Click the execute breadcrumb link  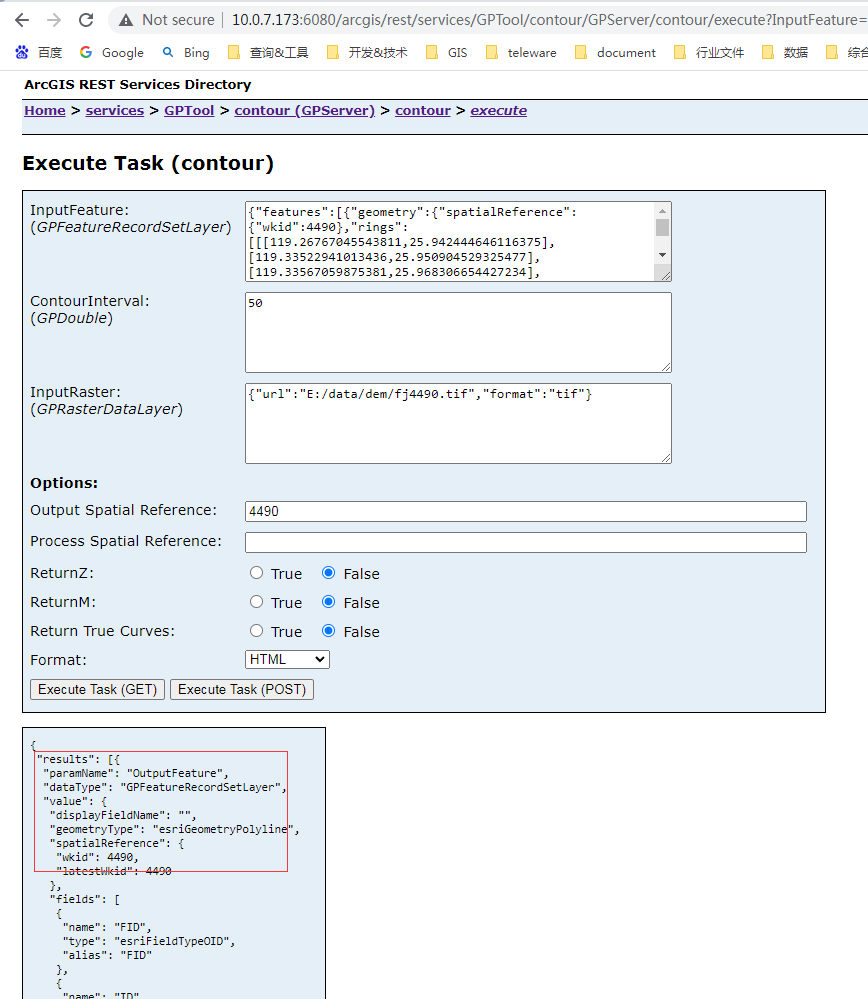(498, 111)
